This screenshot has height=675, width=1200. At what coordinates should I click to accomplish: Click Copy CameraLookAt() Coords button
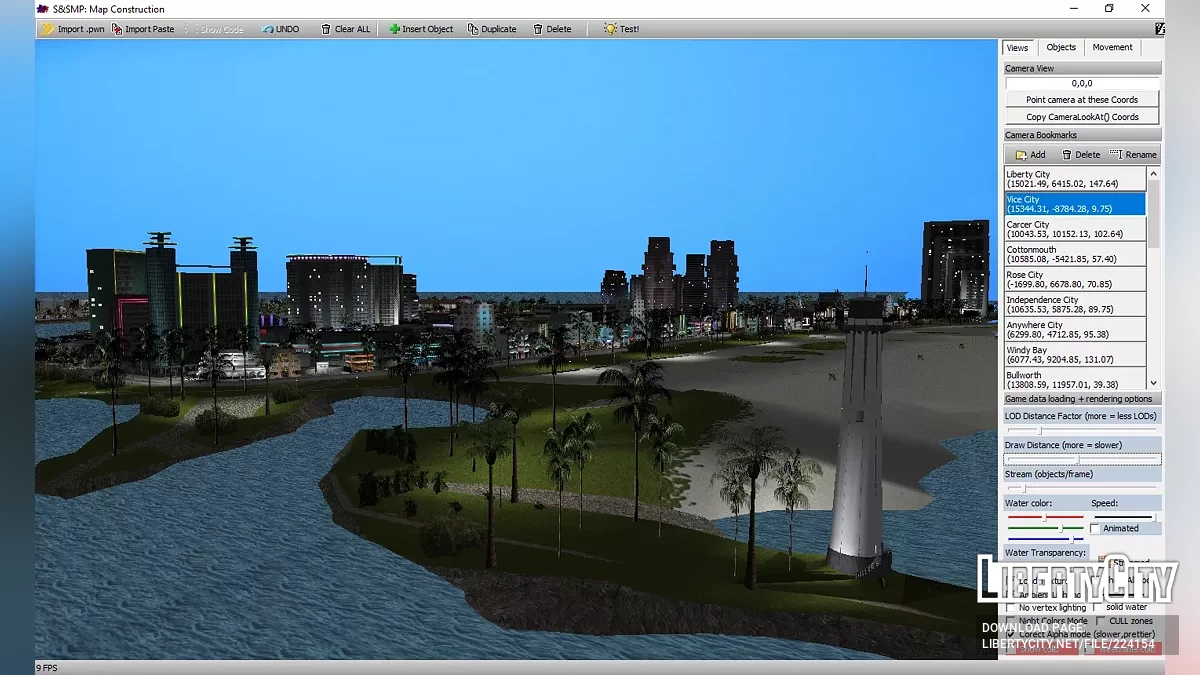click(x=1082, y=117)
